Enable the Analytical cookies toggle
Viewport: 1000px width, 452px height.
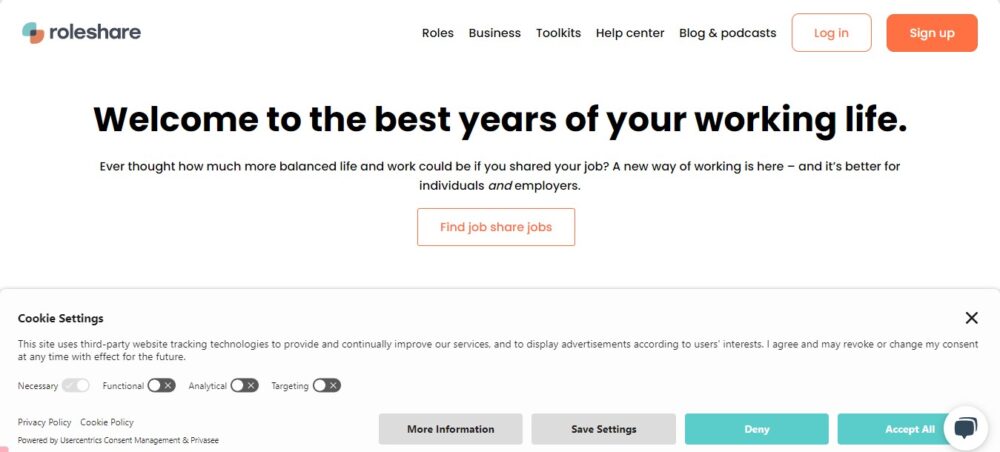click(245, 385)
